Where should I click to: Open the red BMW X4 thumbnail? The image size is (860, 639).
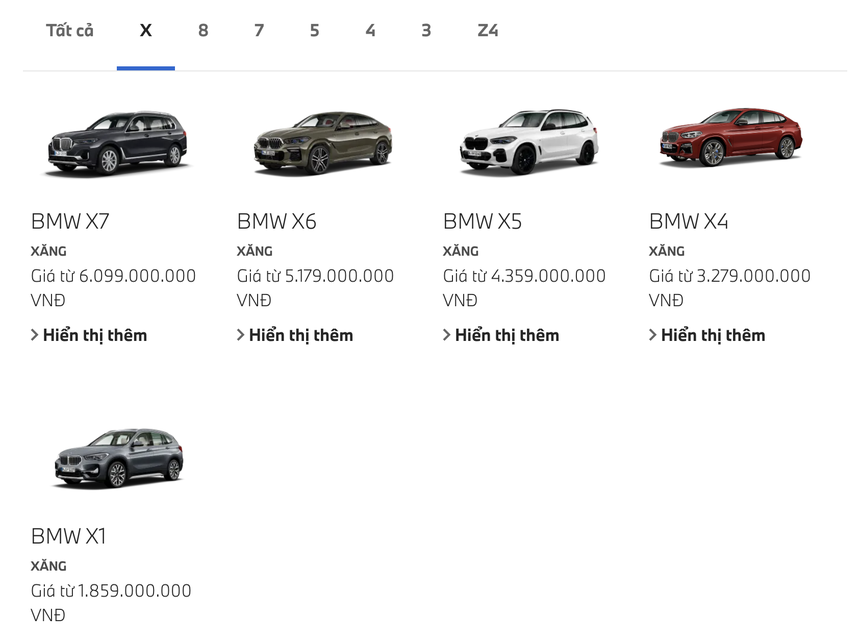click(730, 140)
